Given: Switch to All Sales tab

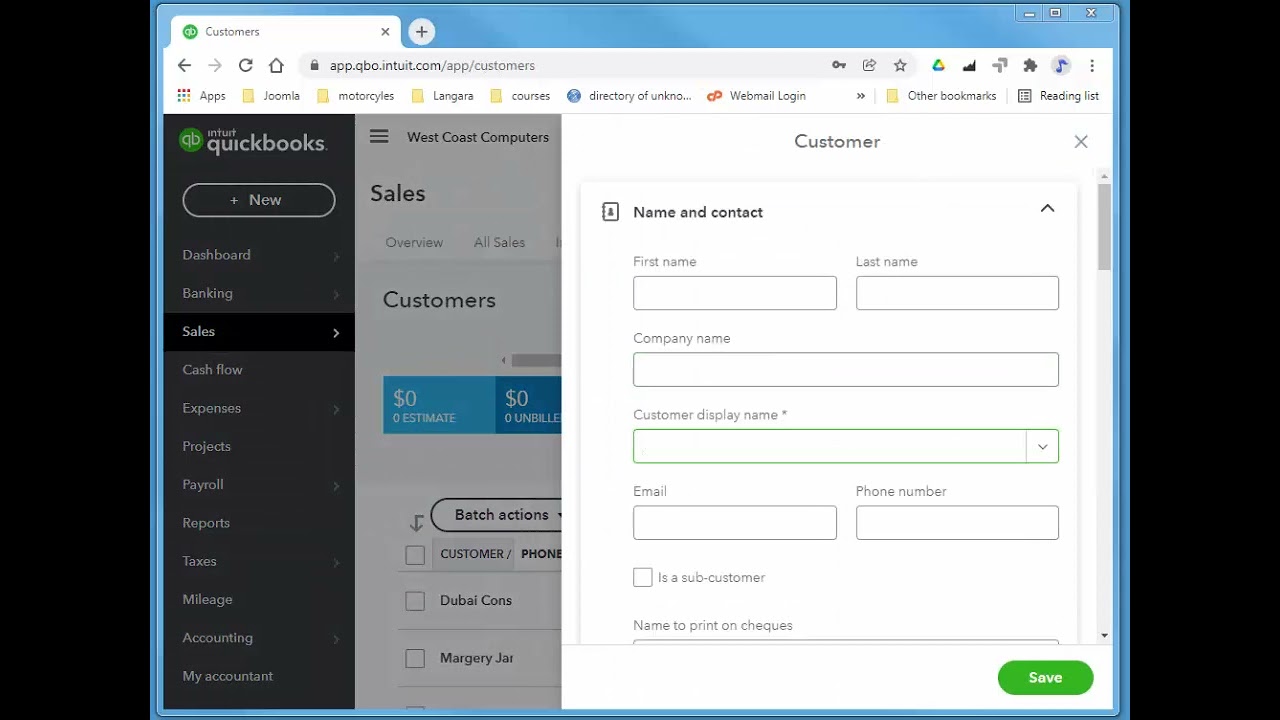Looking at the screenshot, I should click(499, 242).
